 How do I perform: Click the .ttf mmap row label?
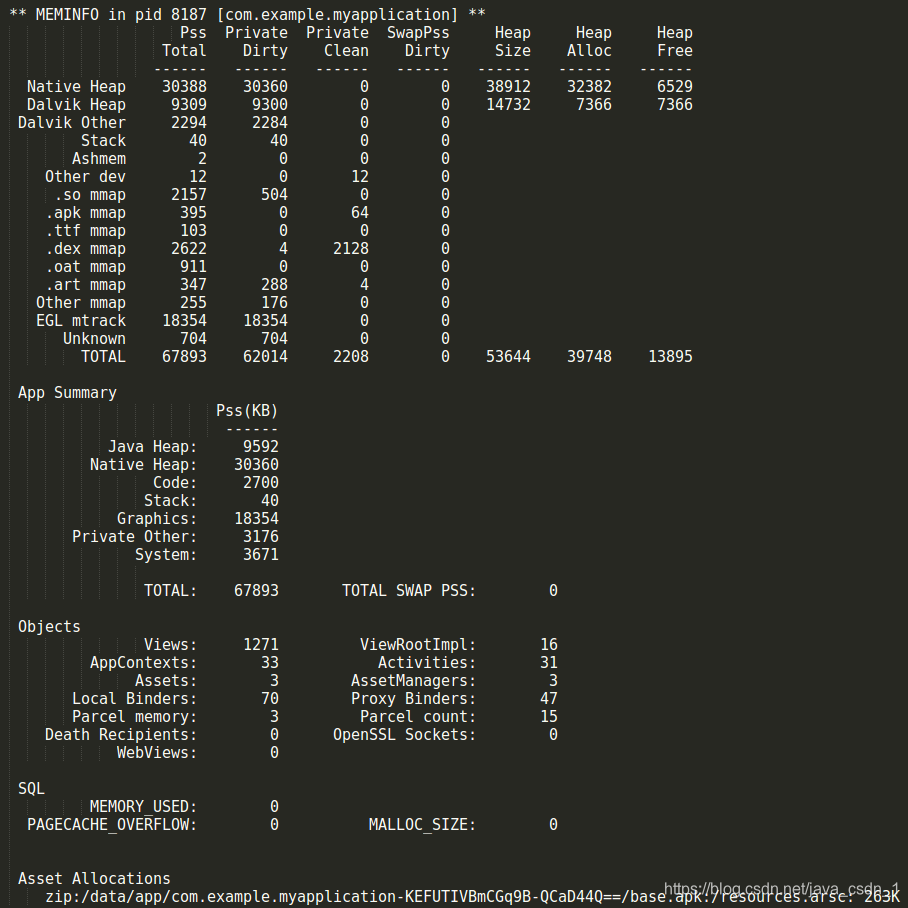point(85,230)
